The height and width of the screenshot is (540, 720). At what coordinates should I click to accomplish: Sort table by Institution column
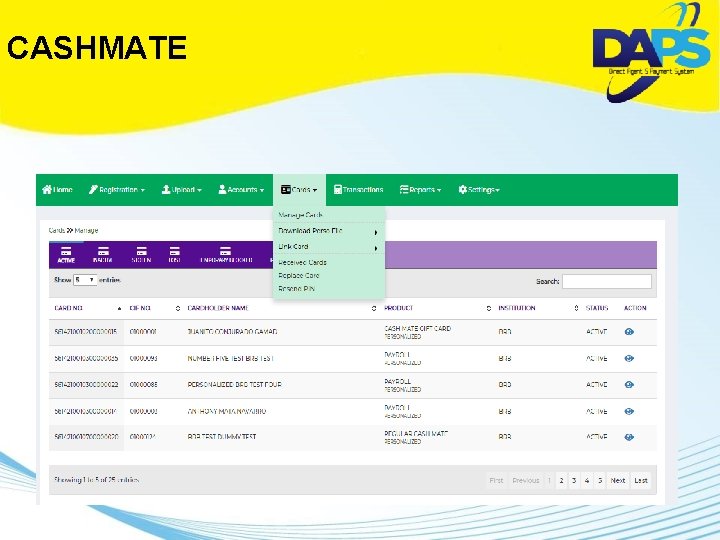(x=538, y=308)
